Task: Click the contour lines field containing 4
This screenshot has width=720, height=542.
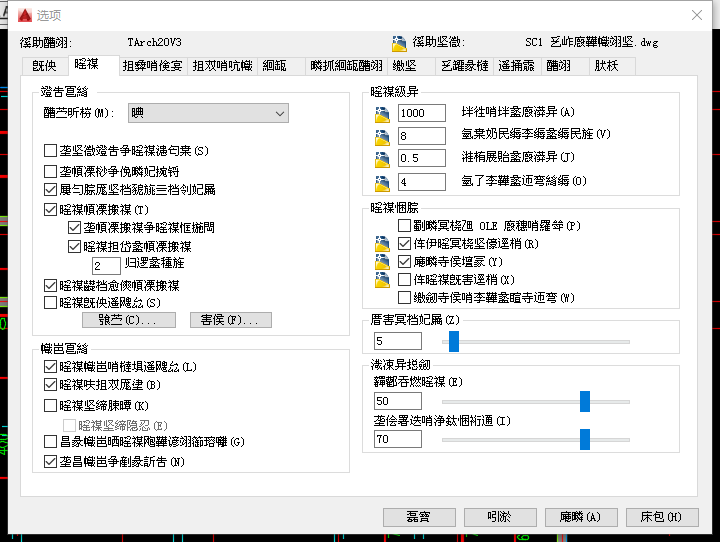Action: [x=422, y=182]
